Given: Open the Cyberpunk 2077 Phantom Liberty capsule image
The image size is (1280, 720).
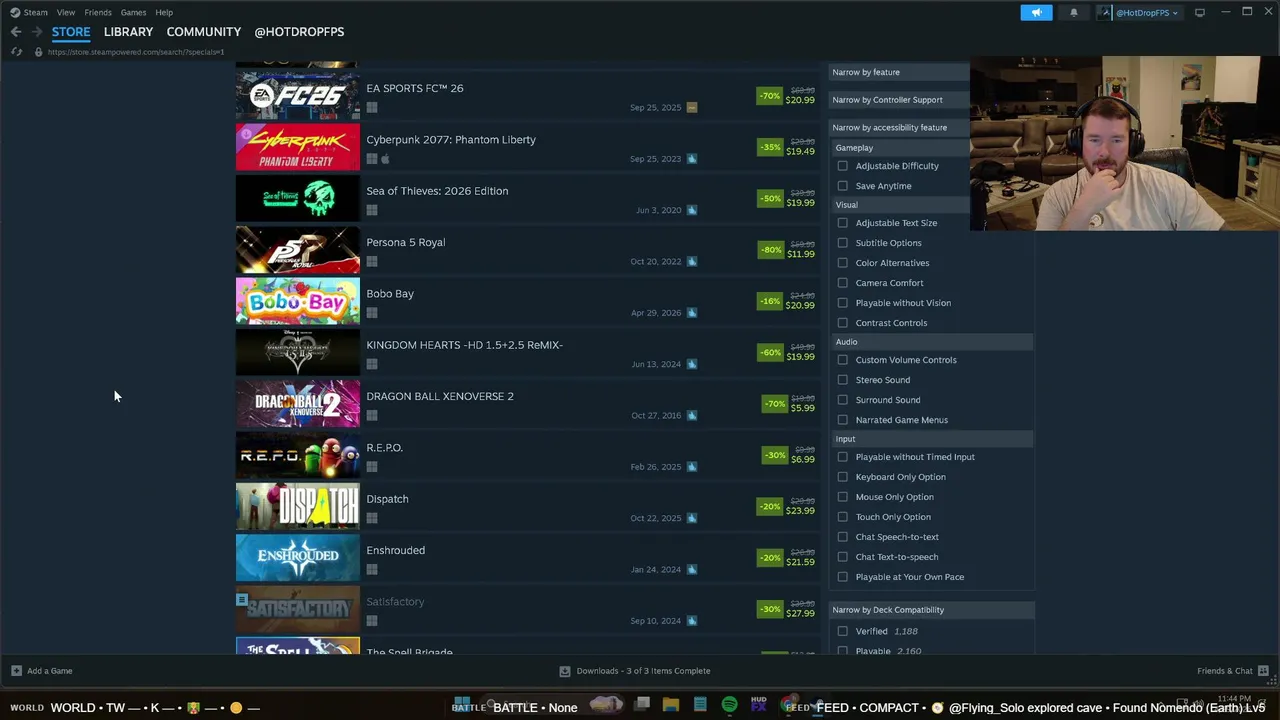Looking at the screenshot, I should 298,147.
